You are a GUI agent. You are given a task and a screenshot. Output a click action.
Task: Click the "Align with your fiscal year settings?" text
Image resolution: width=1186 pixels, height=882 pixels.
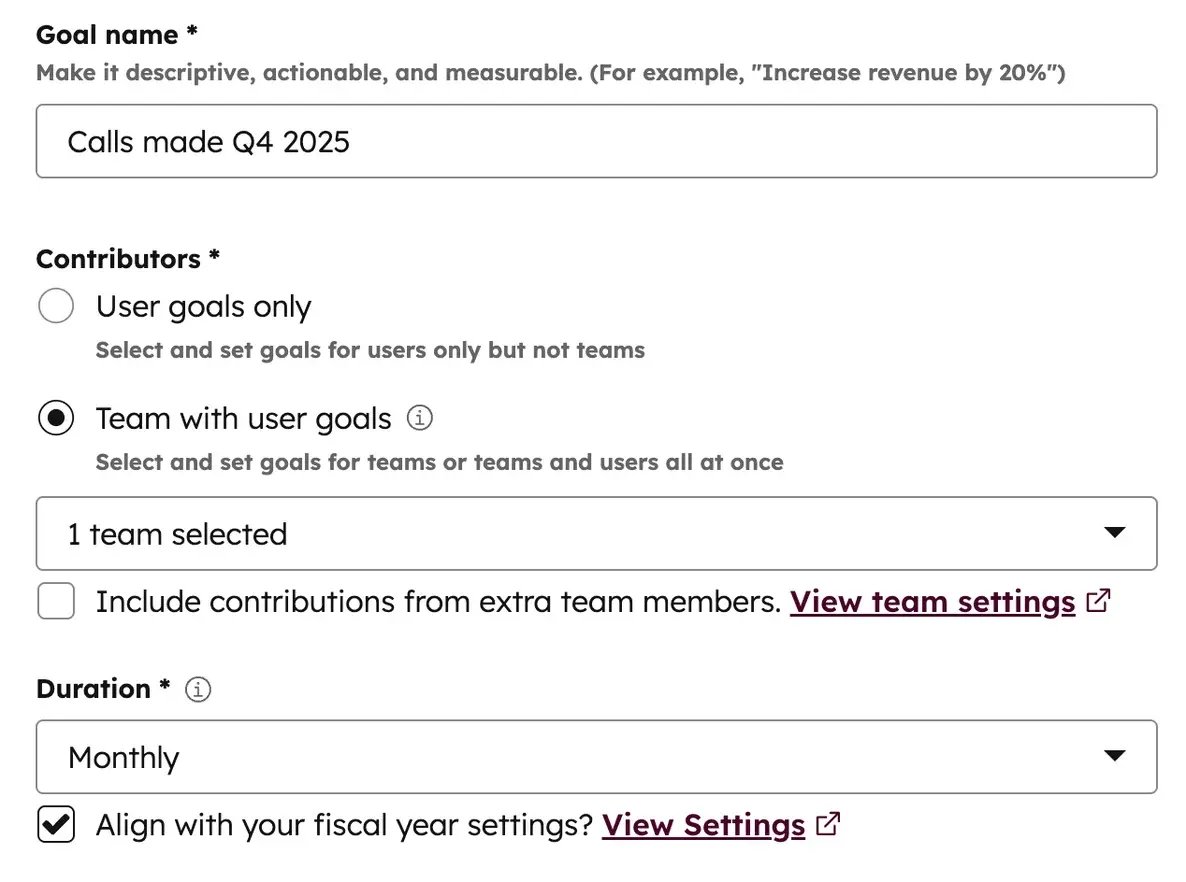pos(344,825)
